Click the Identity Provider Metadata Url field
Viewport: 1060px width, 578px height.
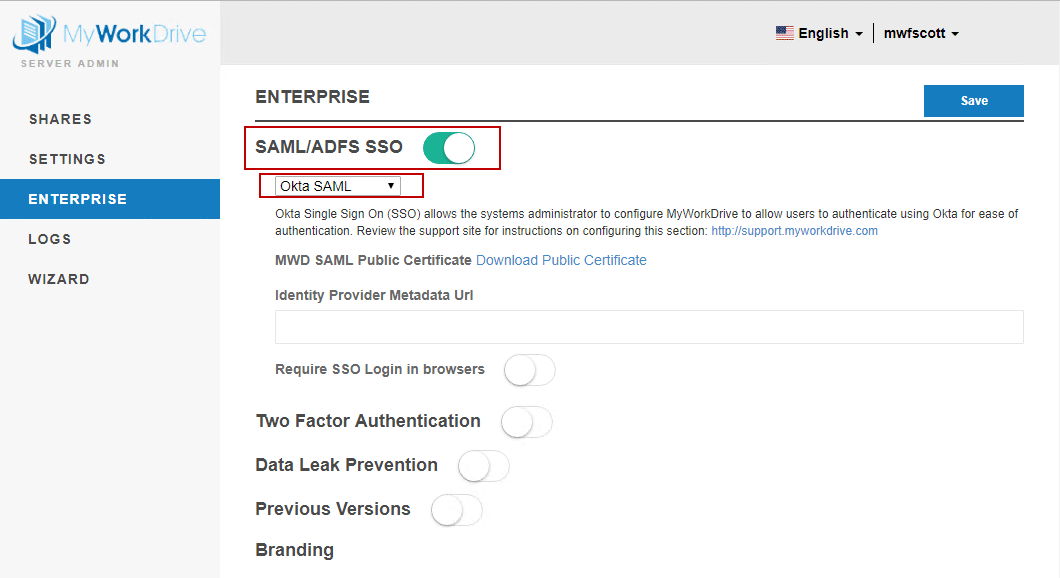tap(649, 327)
